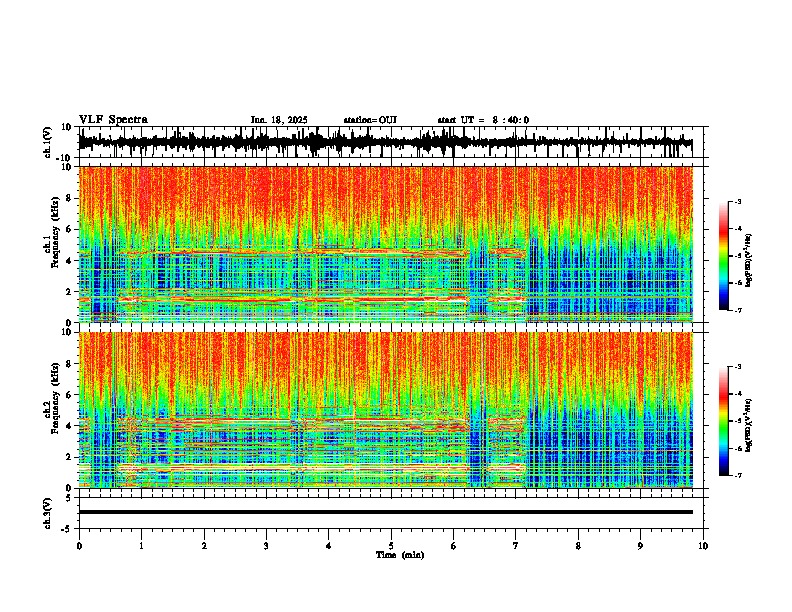Click the "3" tick on the time axis
This screenshot has width=792, height=612.
[266, 546]
